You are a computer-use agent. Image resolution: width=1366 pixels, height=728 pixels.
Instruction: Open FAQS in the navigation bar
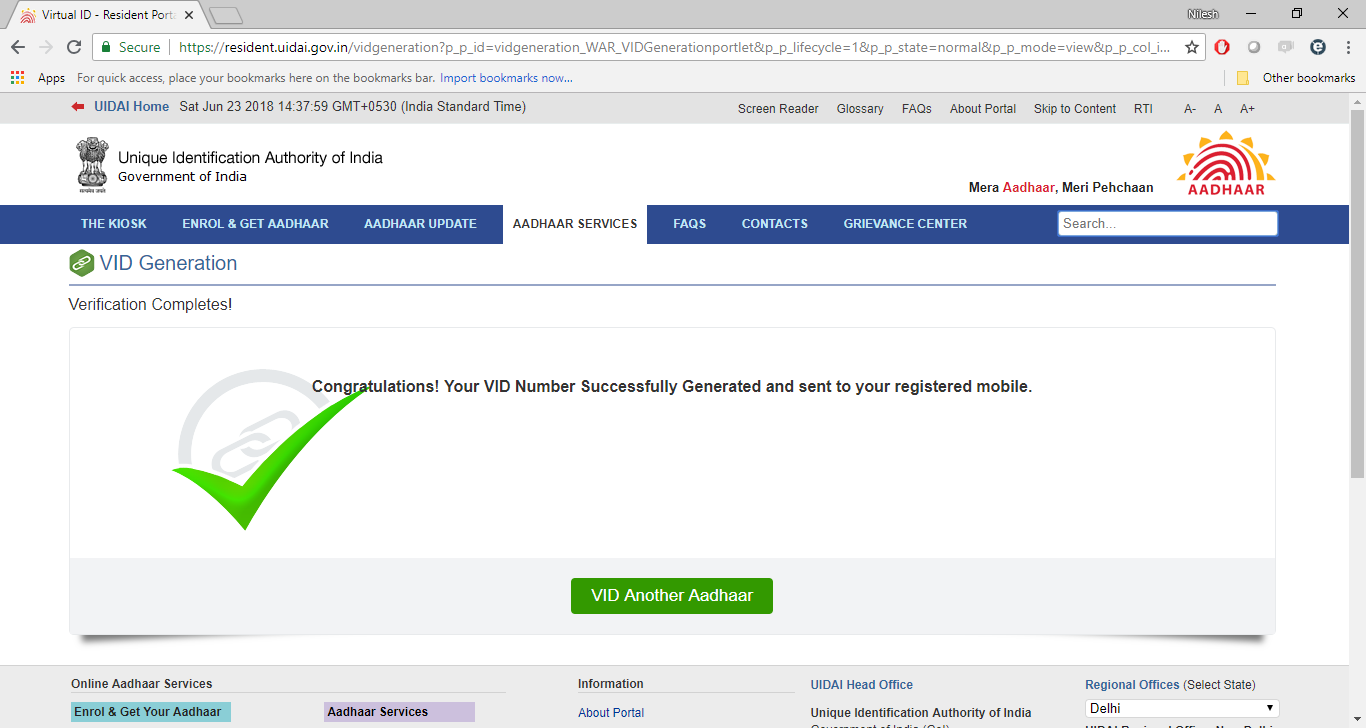coord(690,224)
